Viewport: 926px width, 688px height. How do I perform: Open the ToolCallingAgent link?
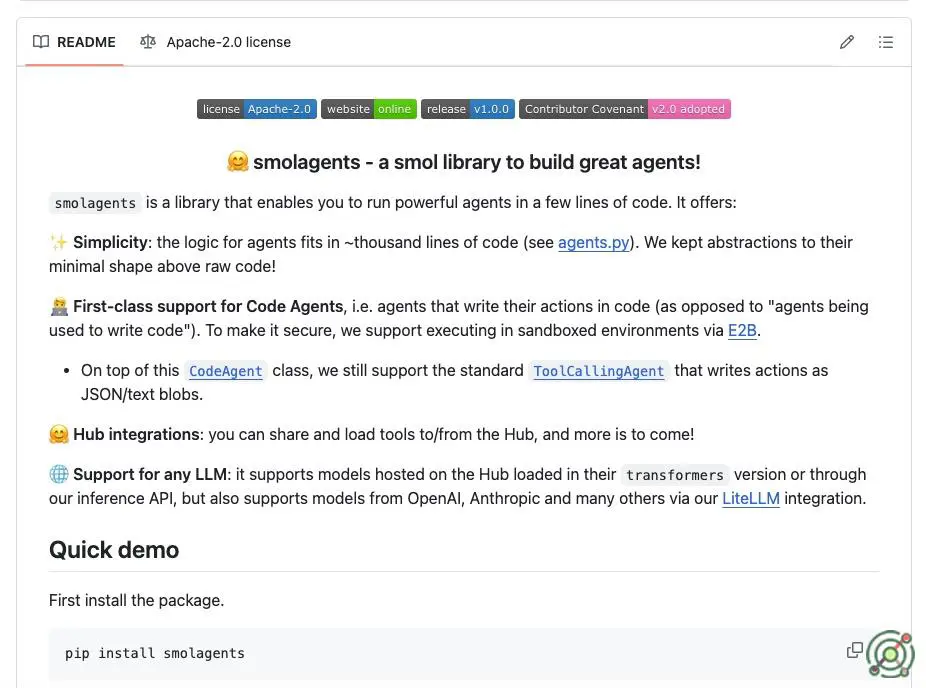[598, 371]
